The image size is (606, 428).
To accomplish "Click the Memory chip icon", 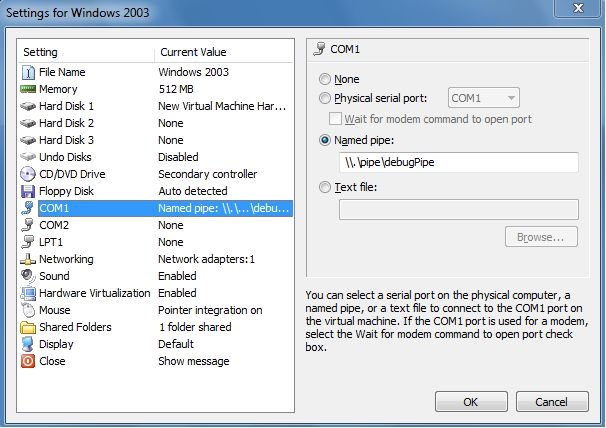I will point(28,89).
